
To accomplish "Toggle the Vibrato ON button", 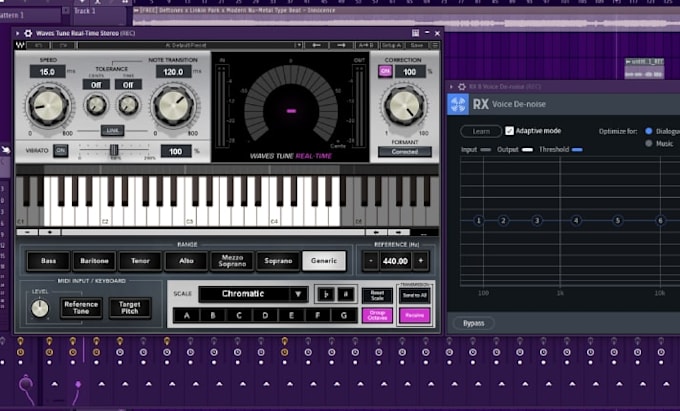I will click(61, 151).
